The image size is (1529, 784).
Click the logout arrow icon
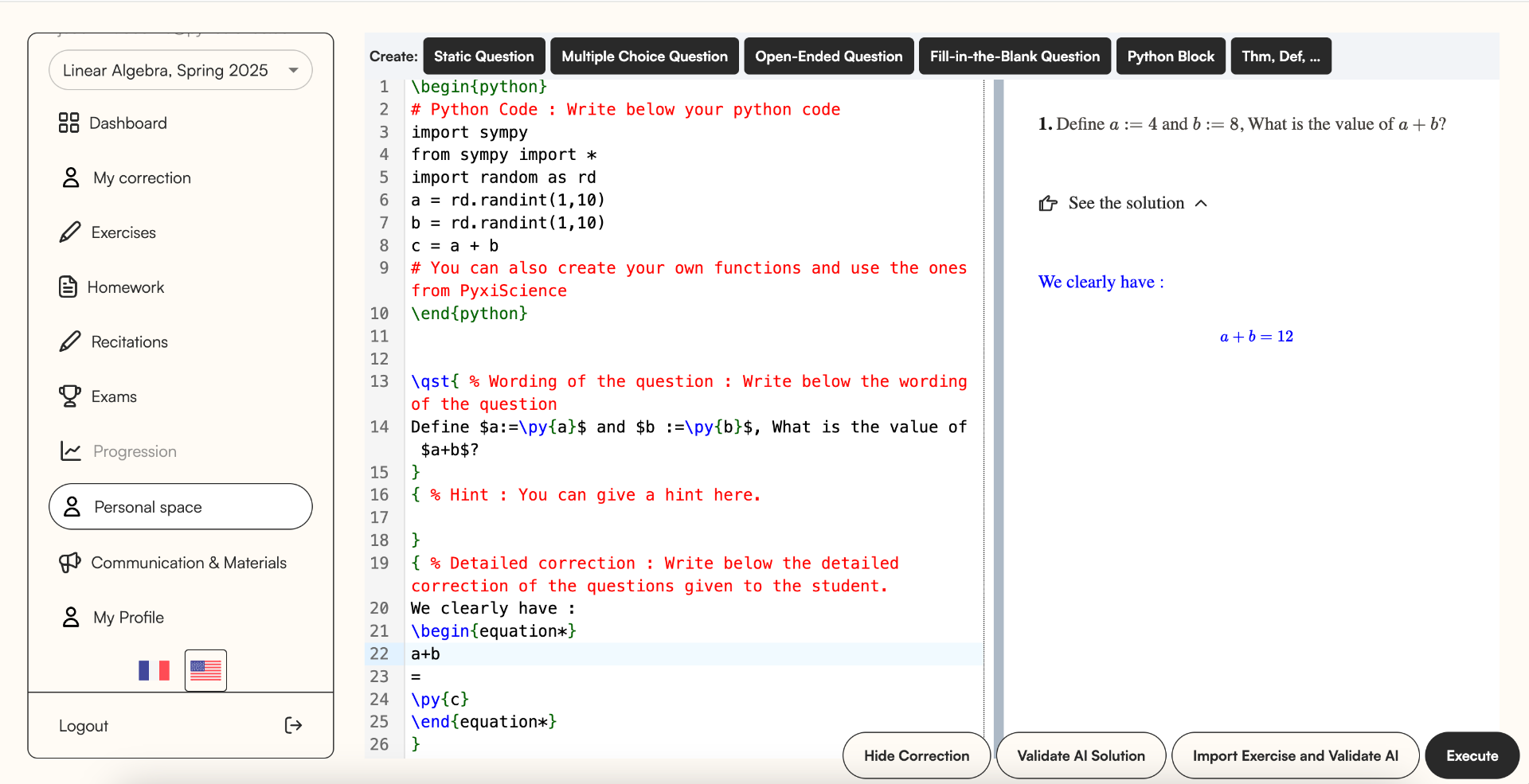point(293,725)
